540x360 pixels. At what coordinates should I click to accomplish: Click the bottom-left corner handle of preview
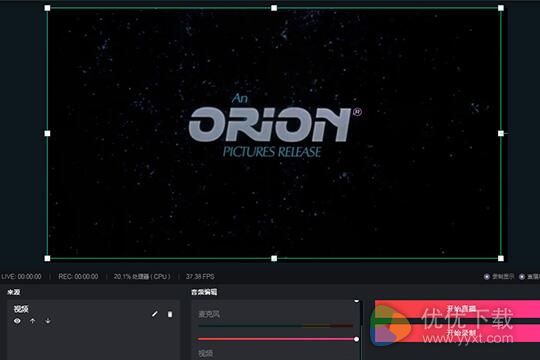[x=48, y=258]
